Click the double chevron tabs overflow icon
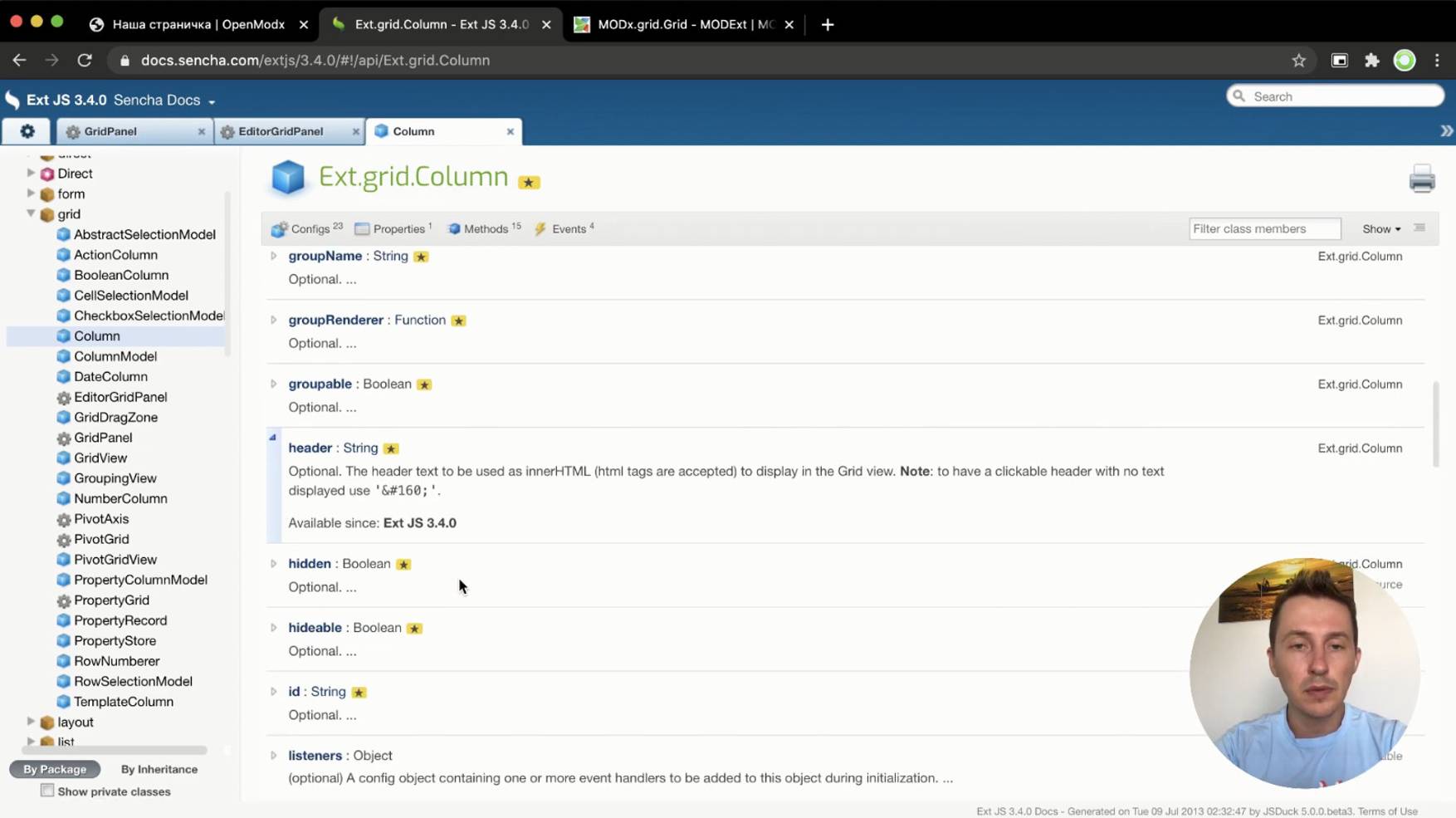The height and width of the screenshot is (818, 1456). [1446, 131]
